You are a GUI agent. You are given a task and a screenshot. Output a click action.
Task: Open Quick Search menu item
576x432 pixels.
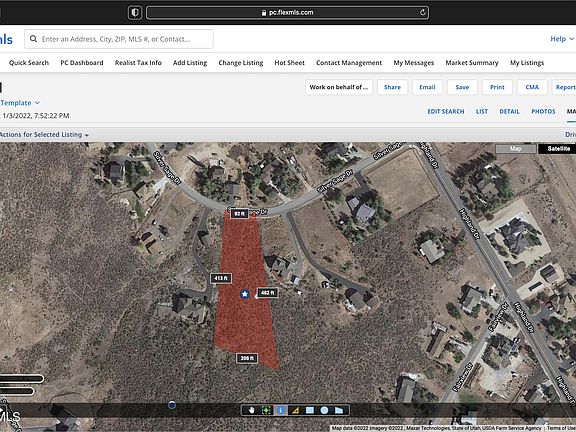[29, 63]
